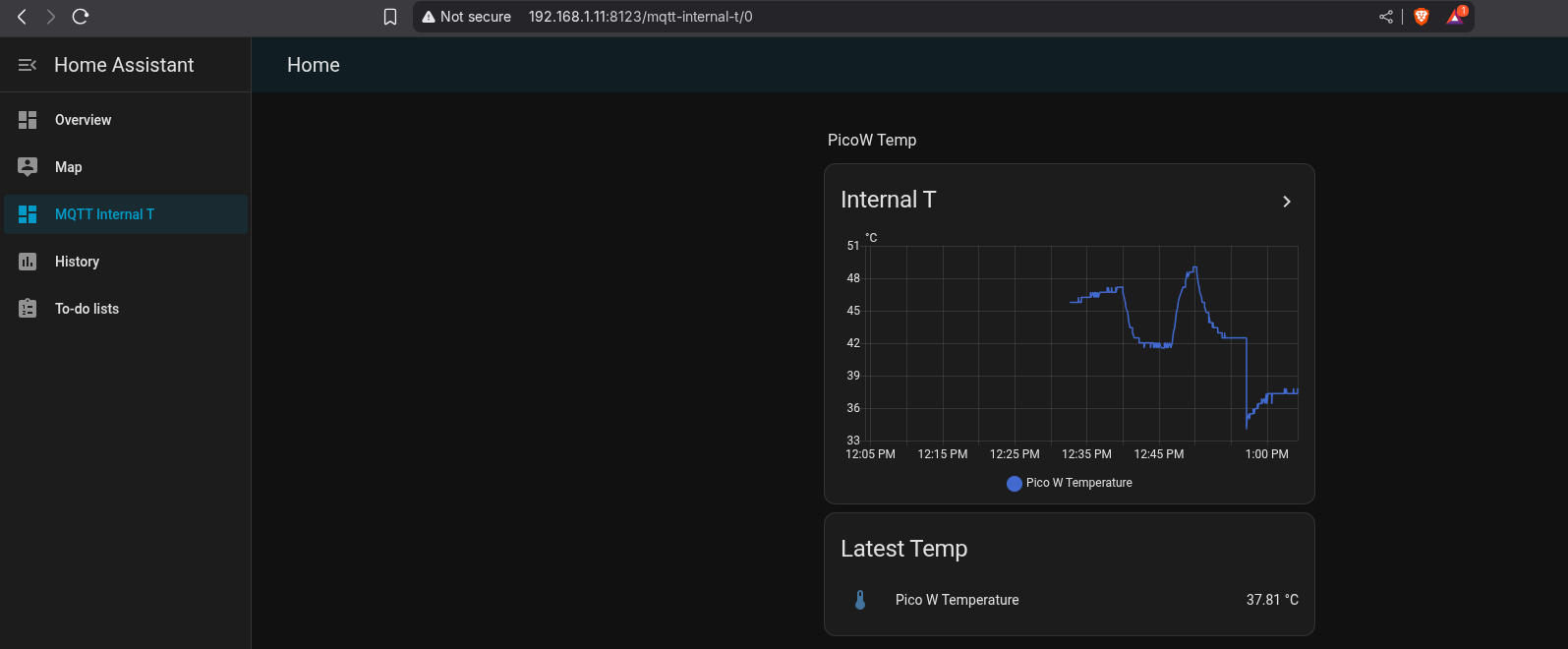Click the Not secure text label
The image size is (1568, 649).
click(476, 17)
